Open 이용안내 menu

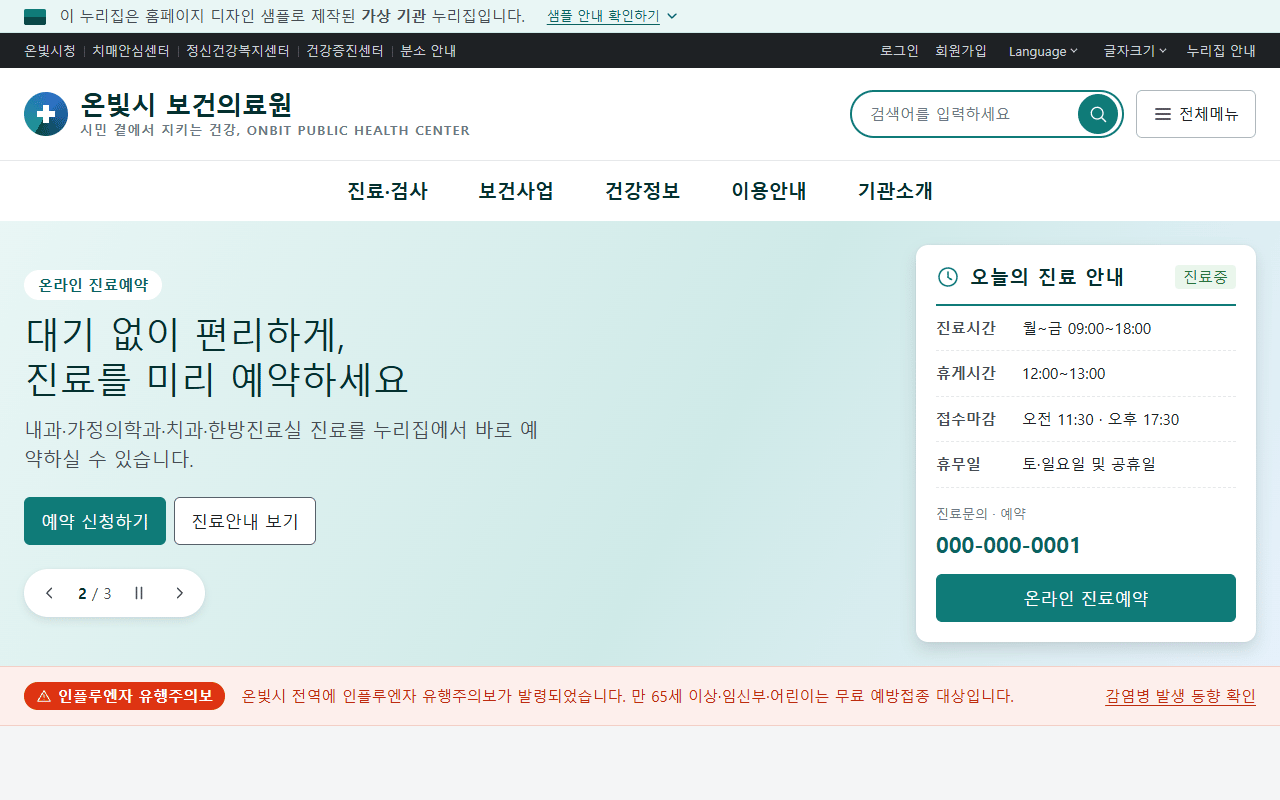pos(769,191)
